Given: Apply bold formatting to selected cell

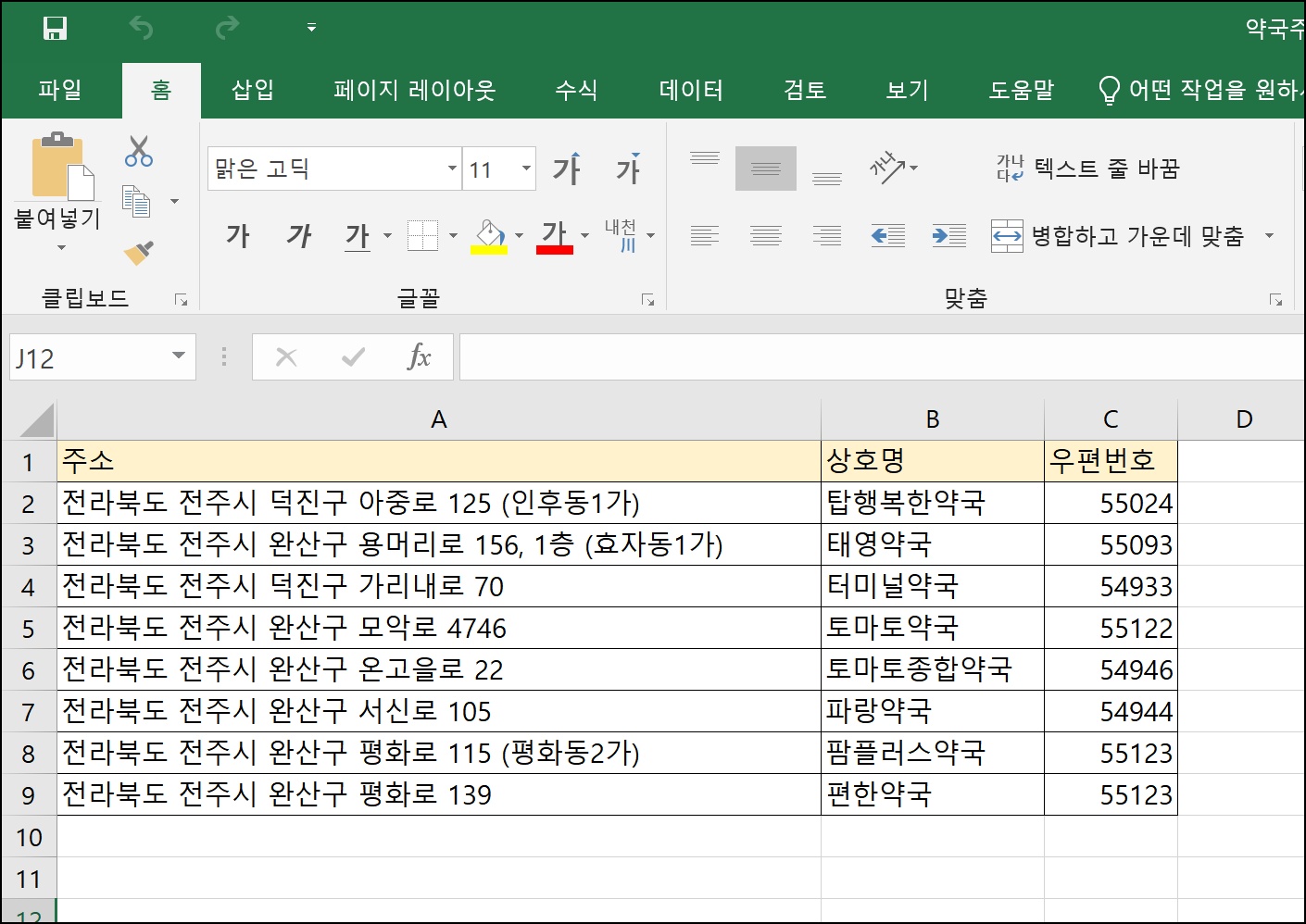Looking at the screenshot, I should point(238,236).
